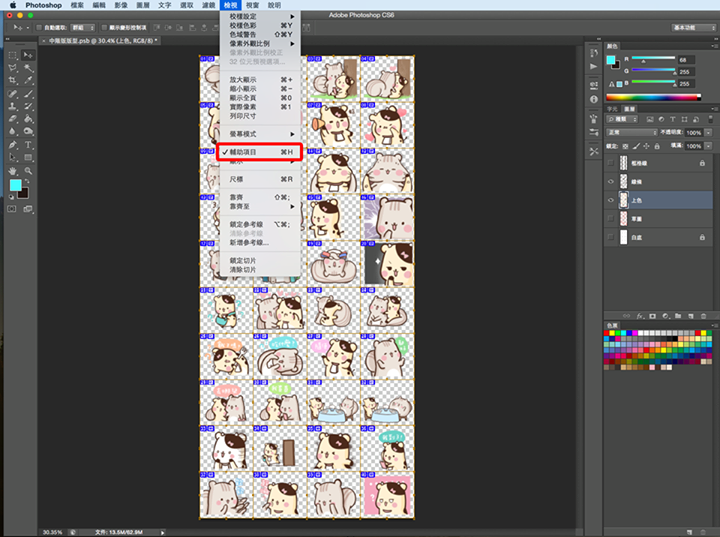The image size is (720, 537).
Task: Select the Healing Brush tool
Action: [x=12, y=94]
